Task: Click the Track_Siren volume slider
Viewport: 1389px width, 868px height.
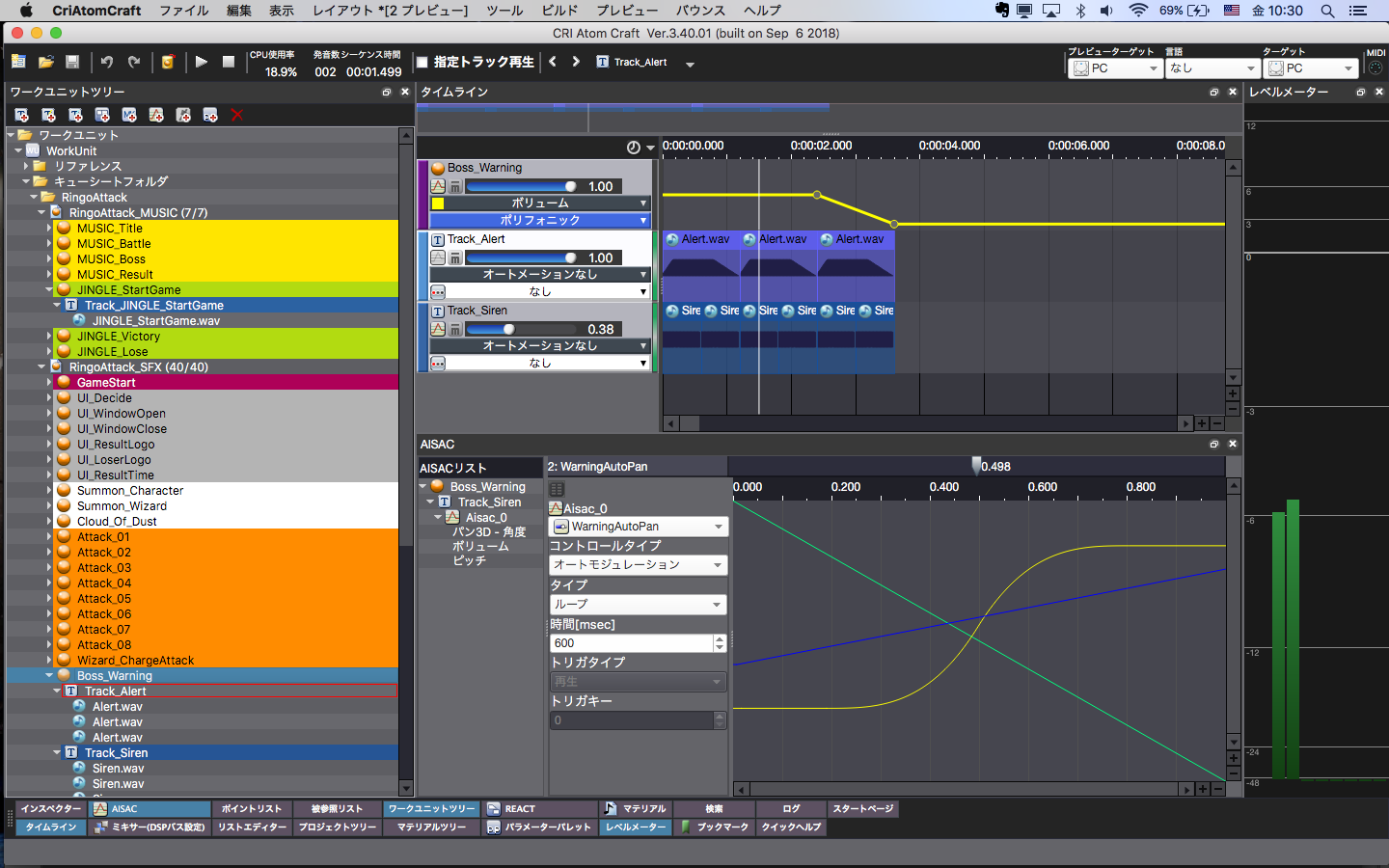Action: click(522, 329)
